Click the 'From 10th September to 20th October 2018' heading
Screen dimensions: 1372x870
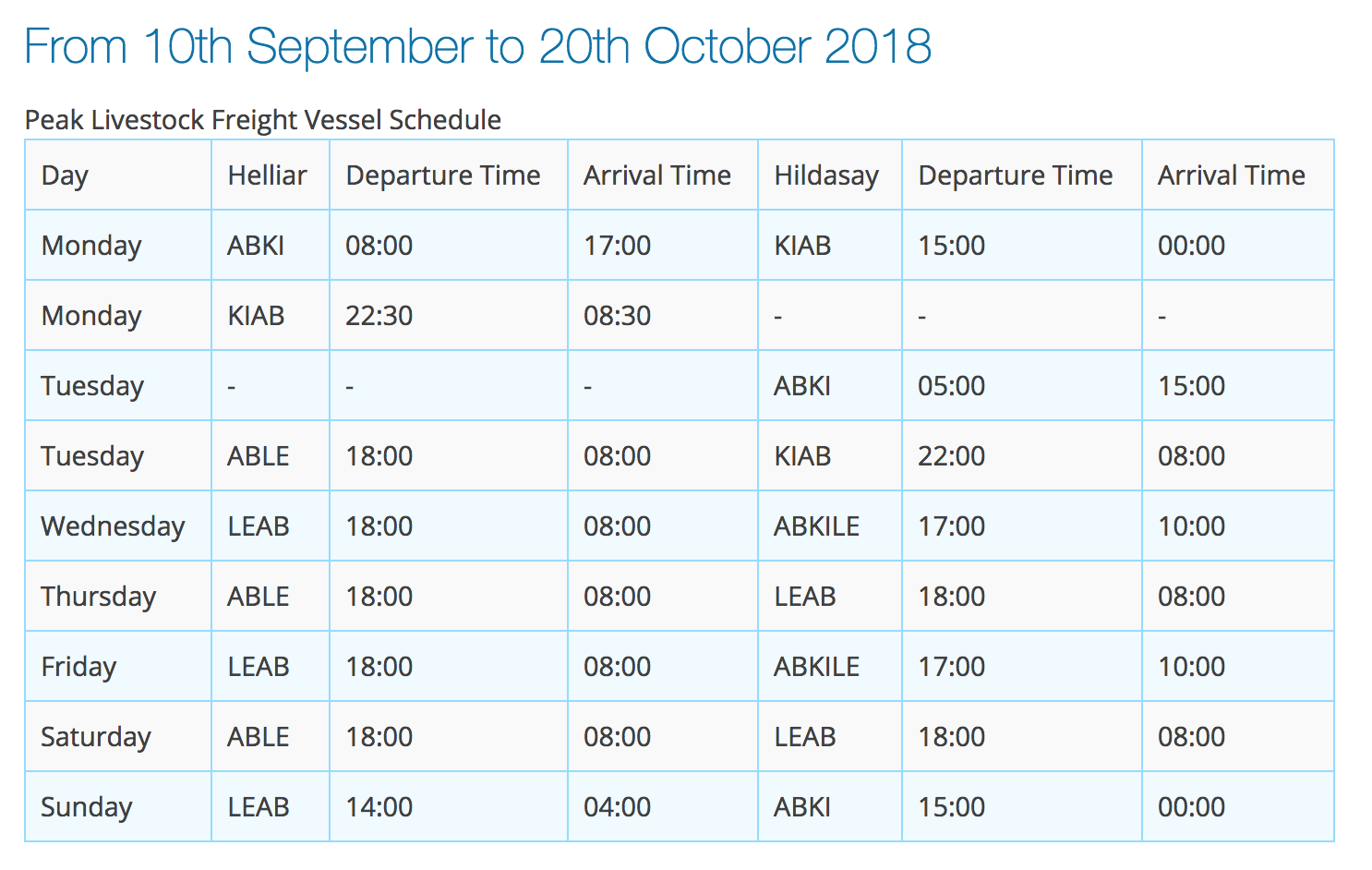pos(477,47)
